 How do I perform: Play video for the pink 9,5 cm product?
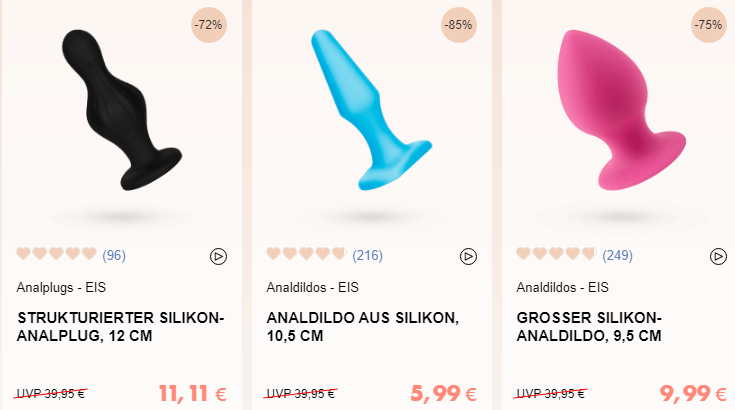point(718,256)
